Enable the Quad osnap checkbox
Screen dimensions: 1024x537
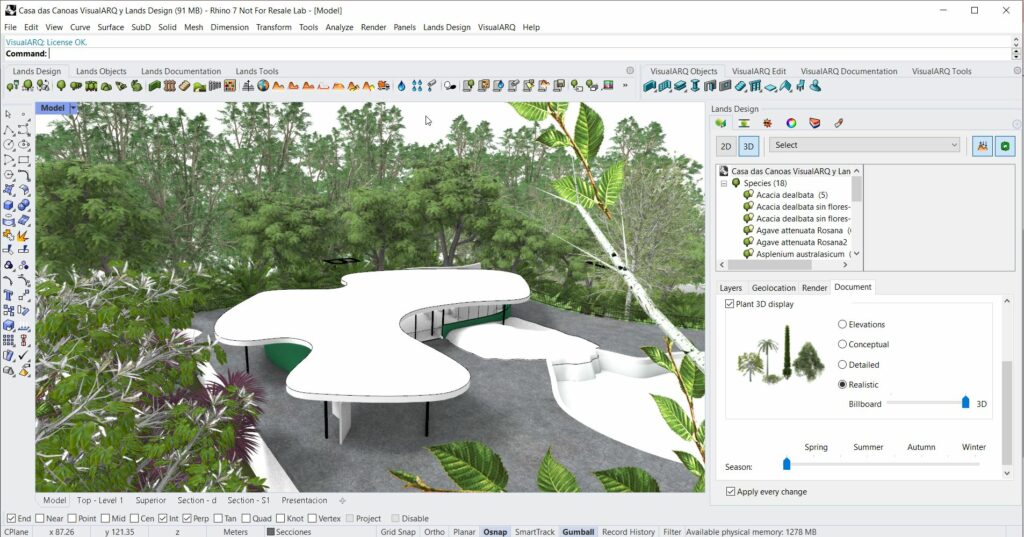pos(246,518)
